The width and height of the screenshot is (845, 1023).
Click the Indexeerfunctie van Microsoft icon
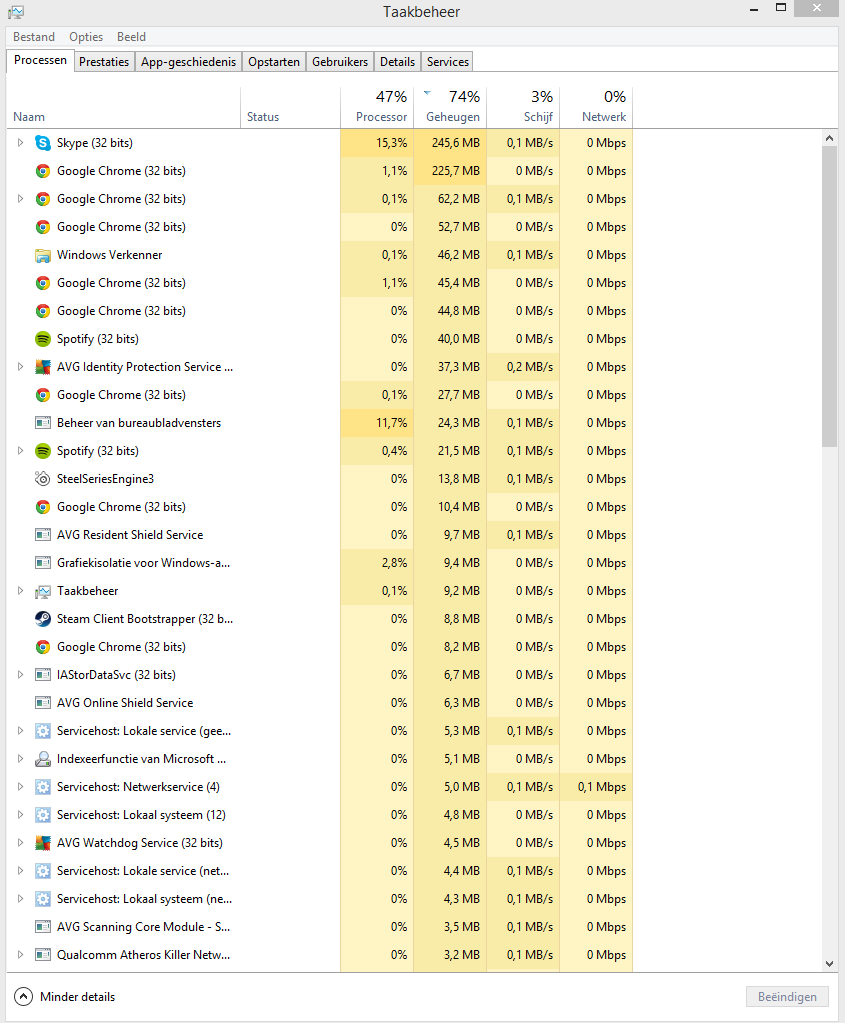[x=42, y=759]
